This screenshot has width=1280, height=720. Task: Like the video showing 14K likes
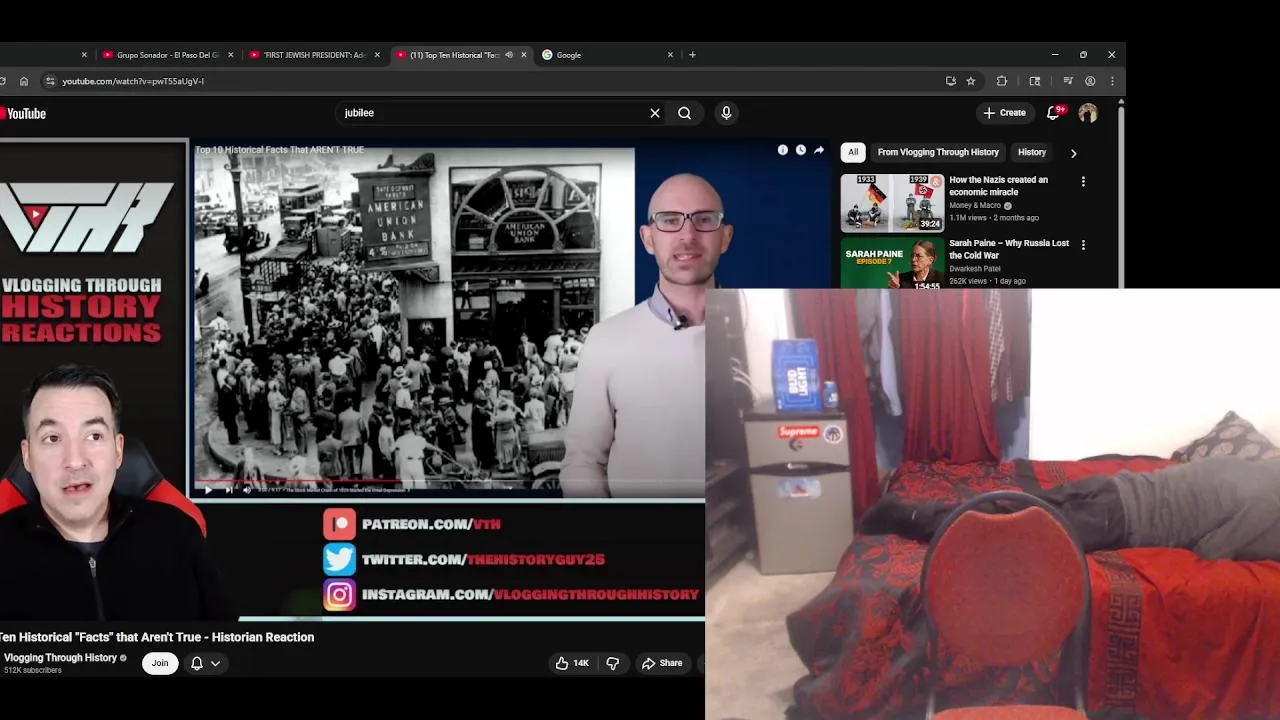pyautogui.click(x=573, y=663)
